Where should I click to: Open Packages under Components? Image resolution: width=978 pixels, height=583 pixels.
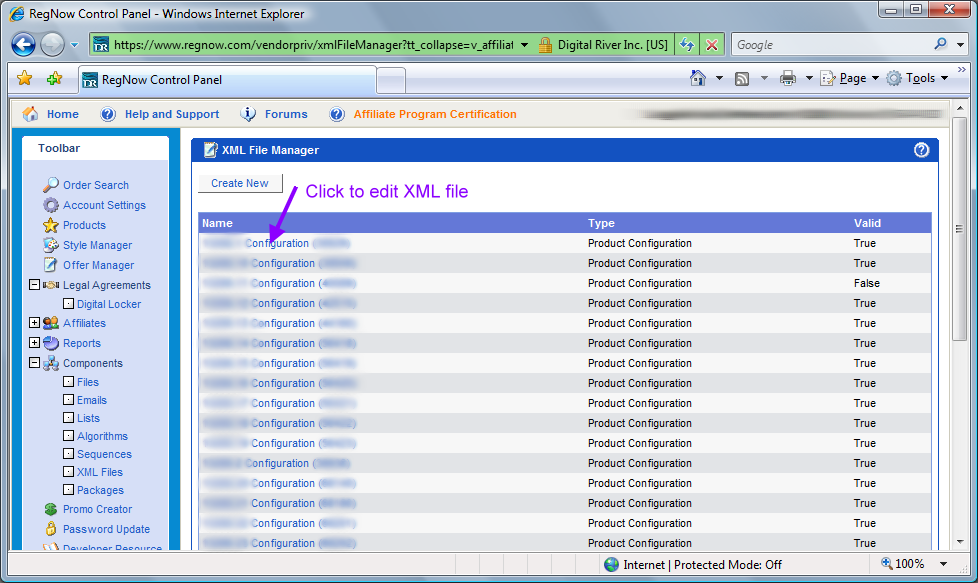coord(100,491)
